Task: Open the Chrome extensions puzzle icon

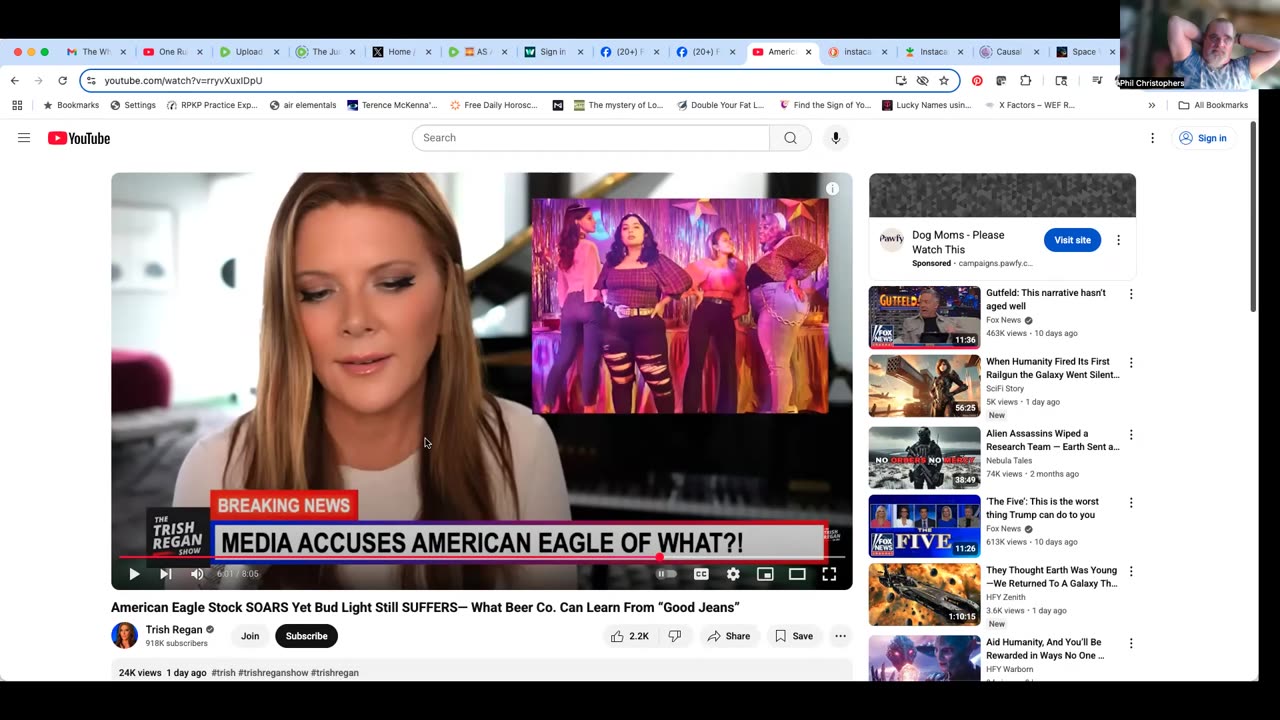Action: tap(1025, 81)
